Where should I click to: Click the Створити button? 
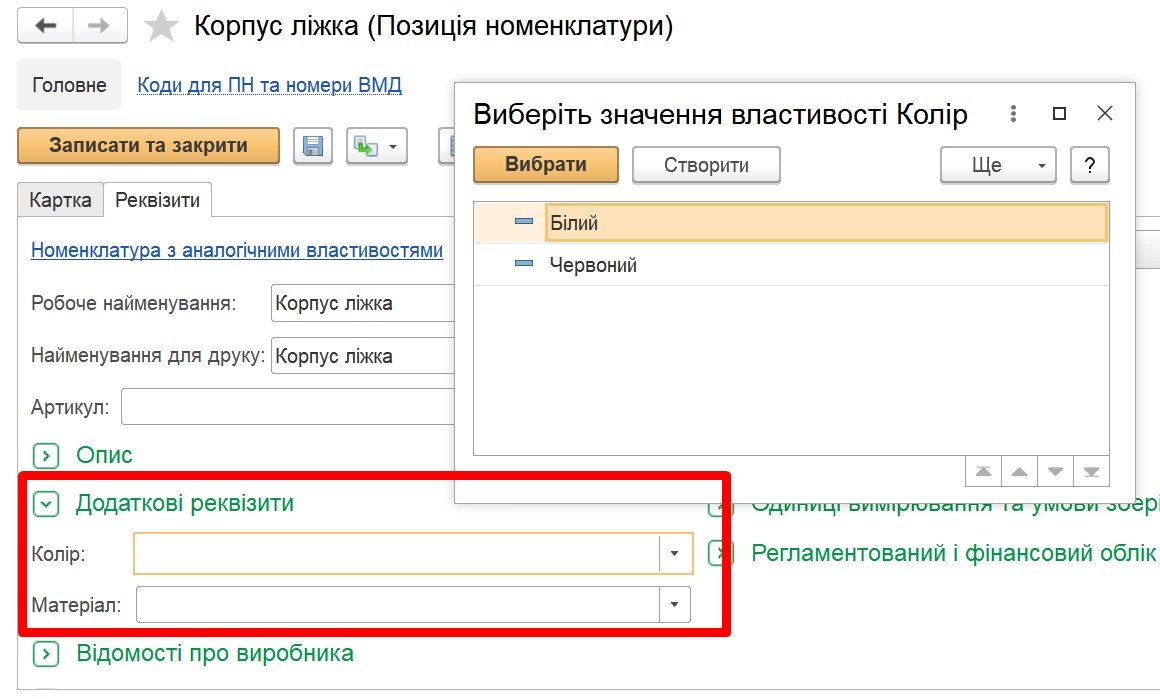[x=706, y=165]
